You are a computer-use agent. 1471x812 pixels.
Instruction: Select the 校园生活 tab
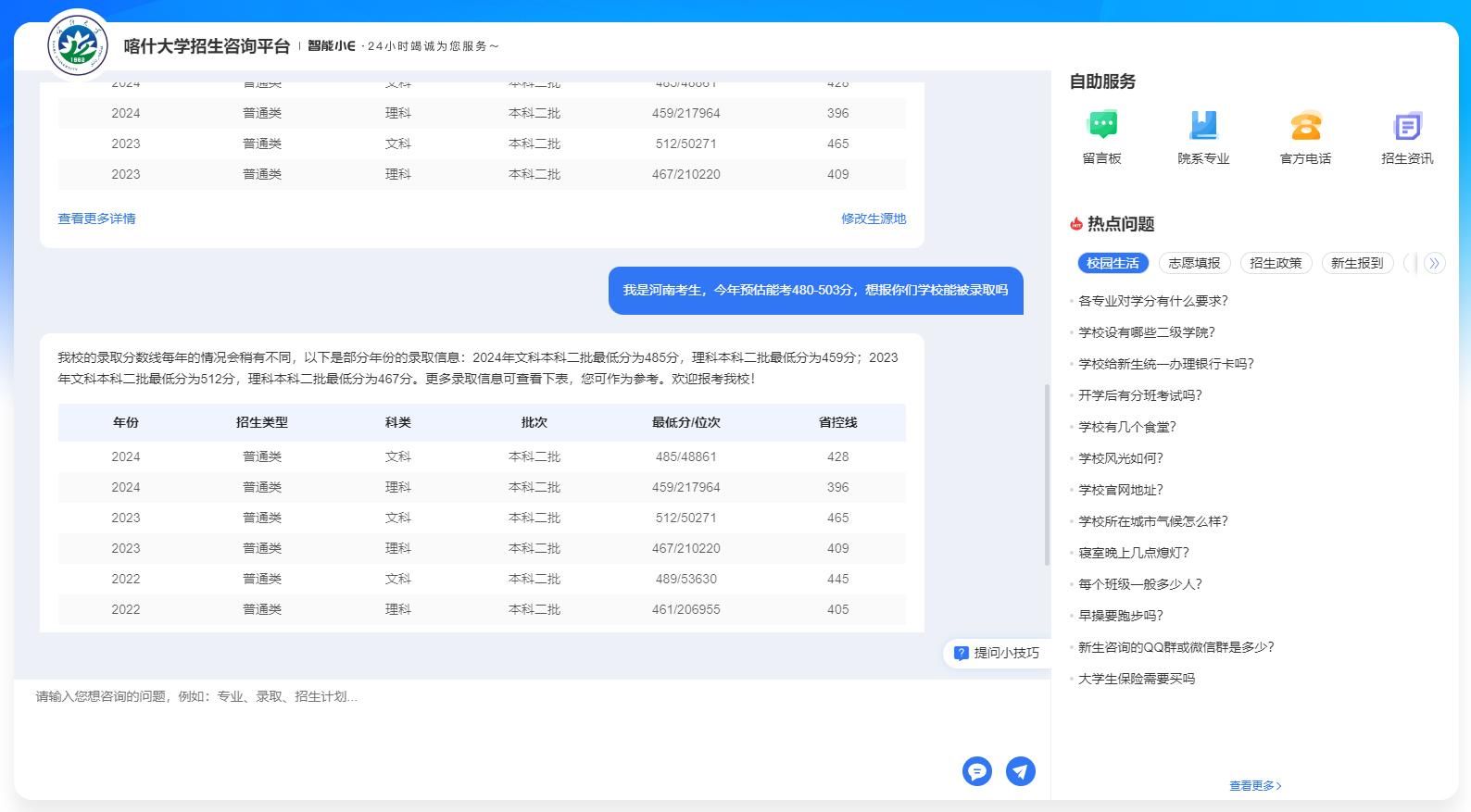click(1113, 263)
